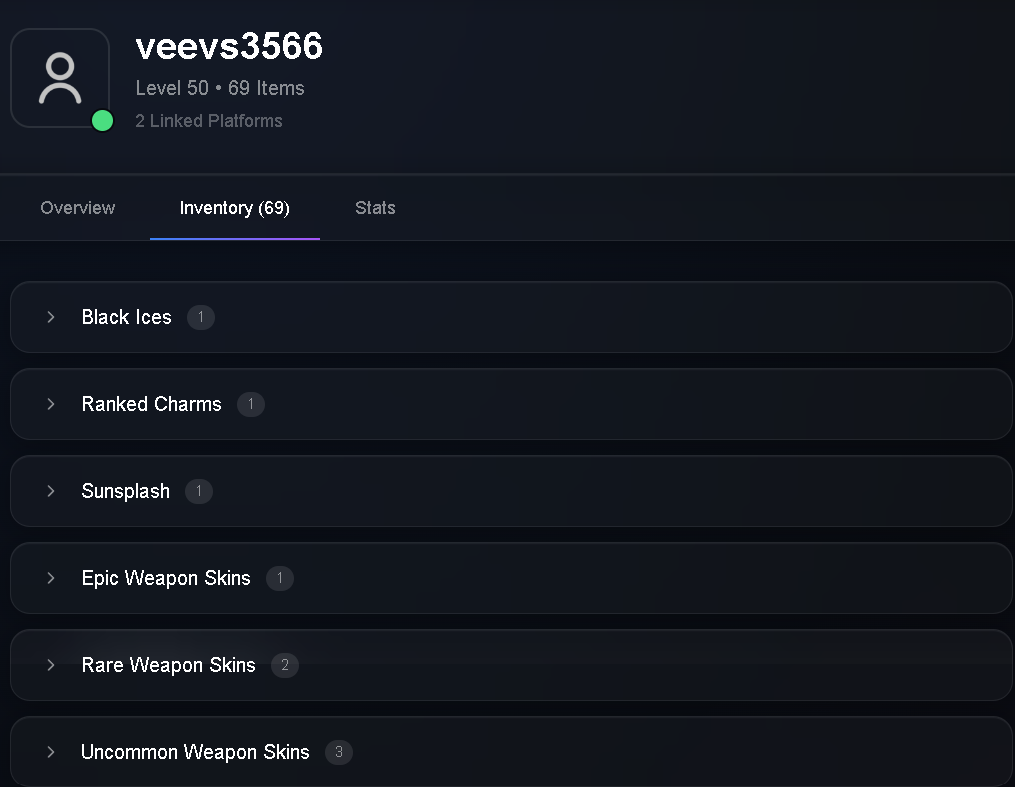Image resolution: width=1015 pixels, height=787 pixels.
Task: Select the Inventory (69) tab
Action: click(234, 208)
